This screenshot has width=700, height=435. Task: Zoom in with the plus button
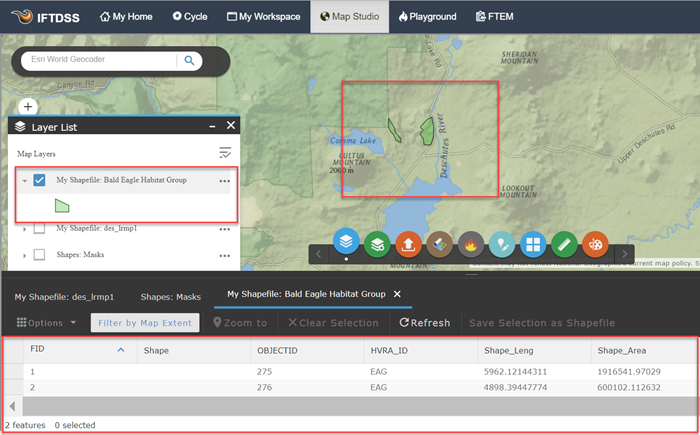28,107
